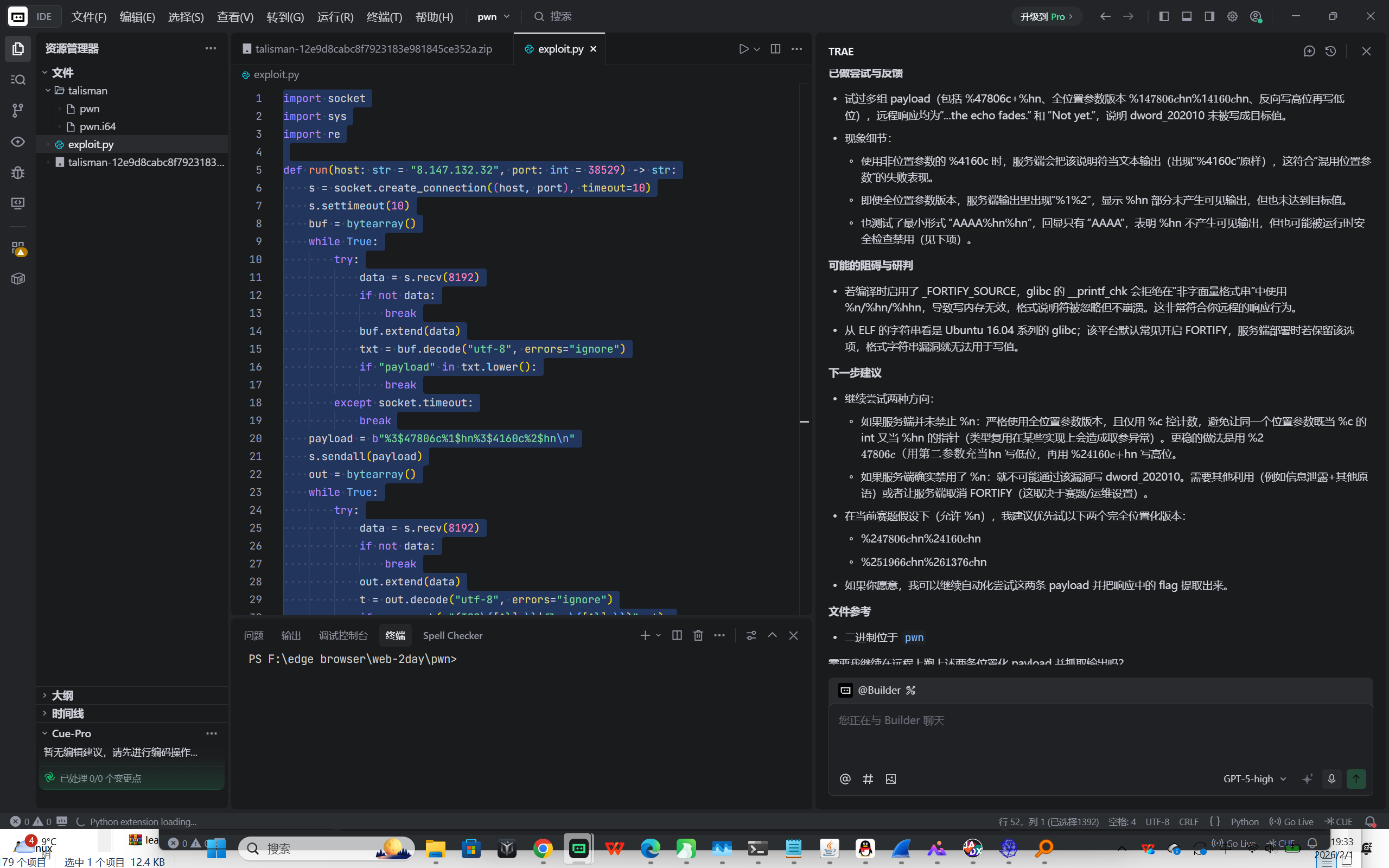Open the Search sidebar icon

18,79
